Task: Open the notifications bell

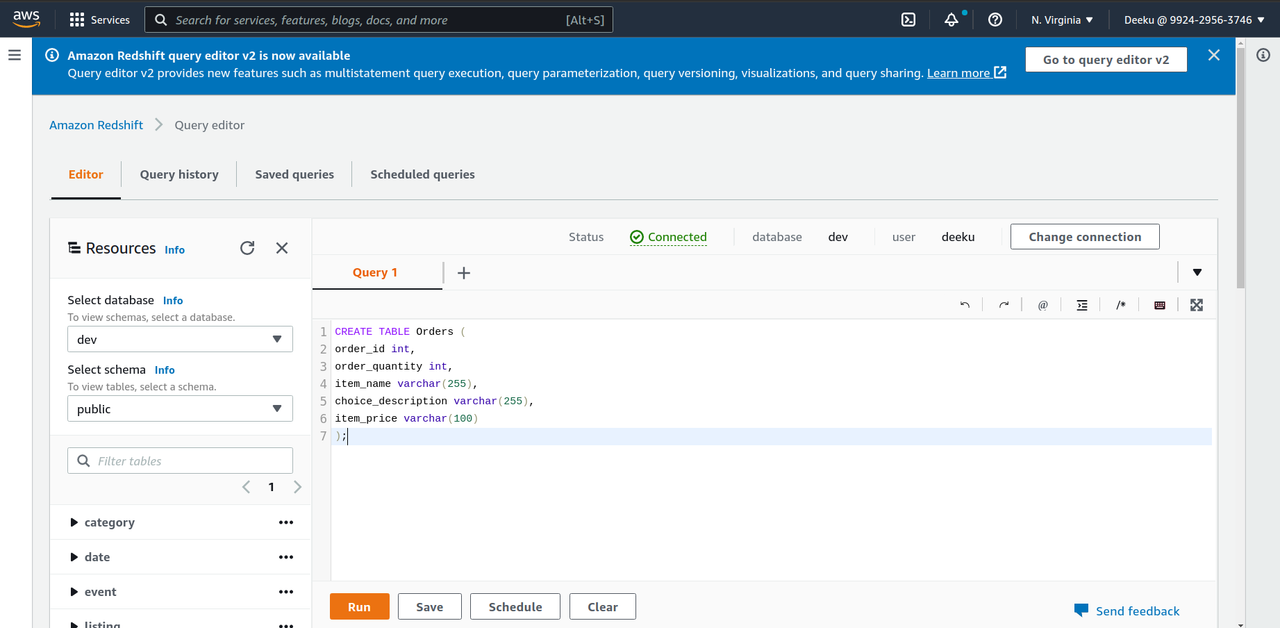Action: pos(951,20)
